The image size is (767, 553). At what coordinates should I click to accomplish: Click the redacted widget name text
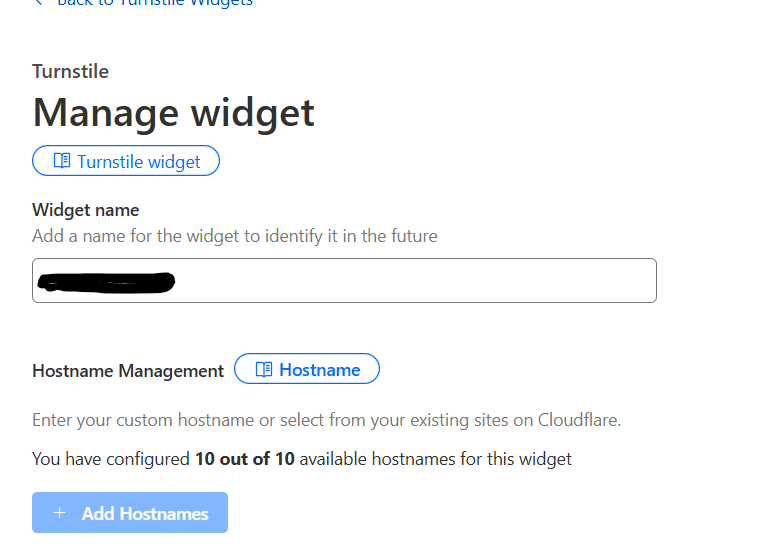[105, 282]
